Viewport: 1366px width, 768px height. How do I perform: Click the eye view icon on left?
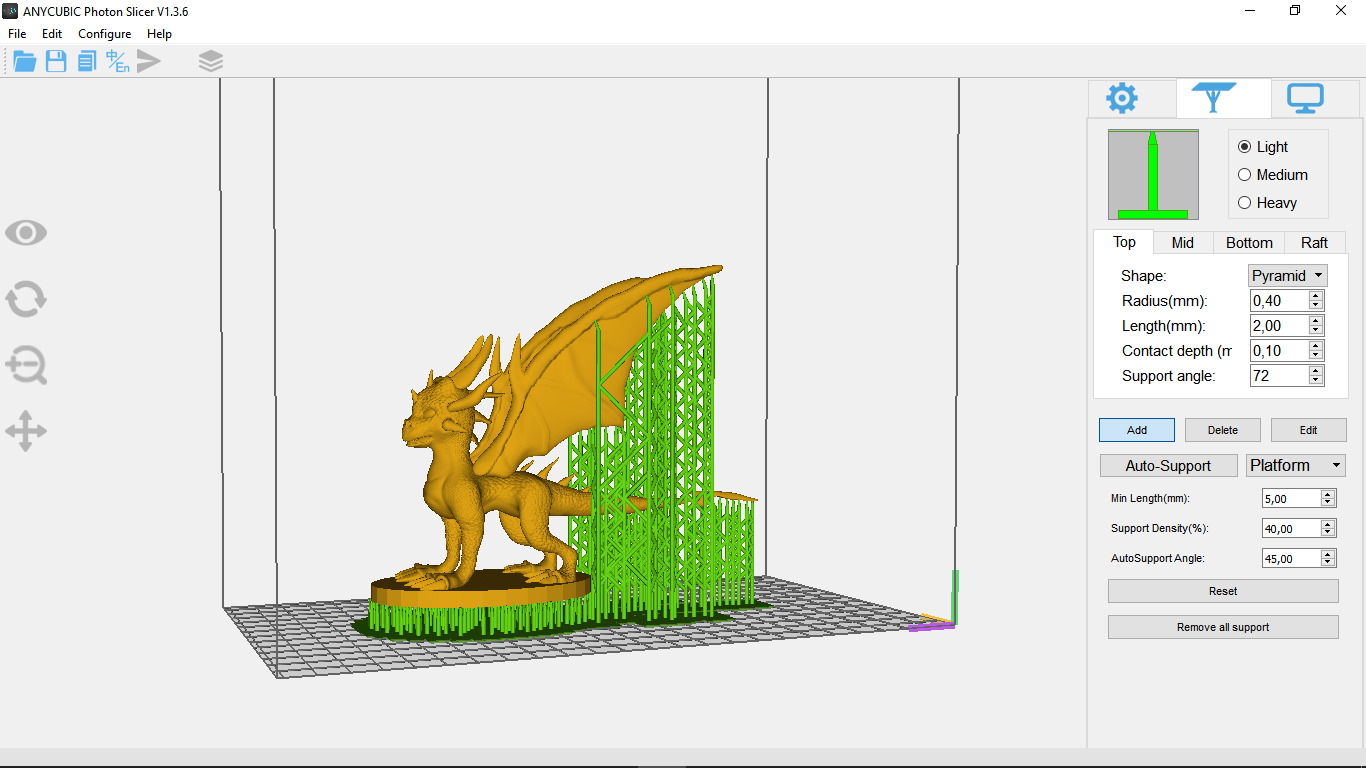[x=26, y=233]
